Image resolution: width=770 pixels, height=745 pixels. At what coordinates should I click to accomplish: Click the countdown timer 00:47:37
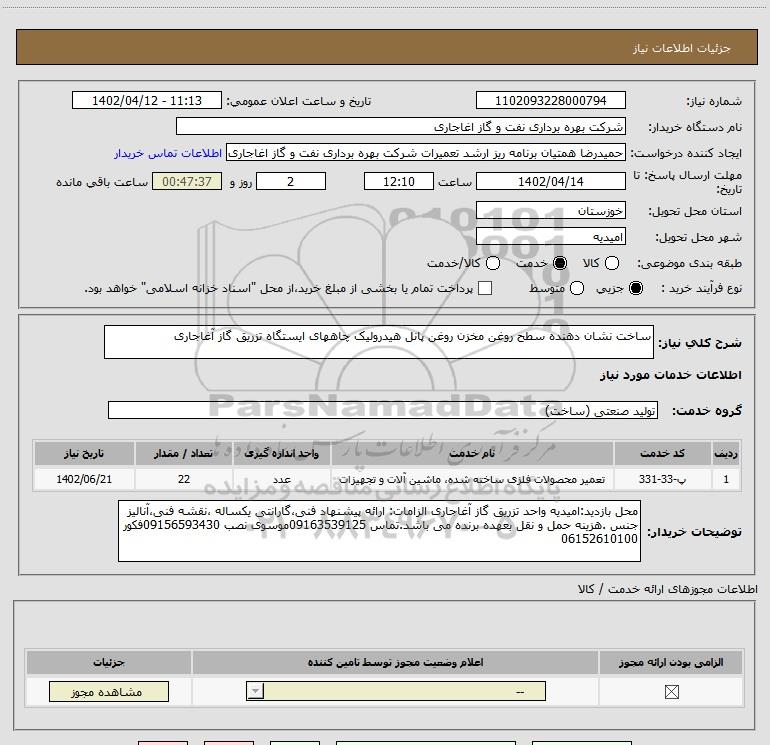pyautogui.click(x=187, y=181)
